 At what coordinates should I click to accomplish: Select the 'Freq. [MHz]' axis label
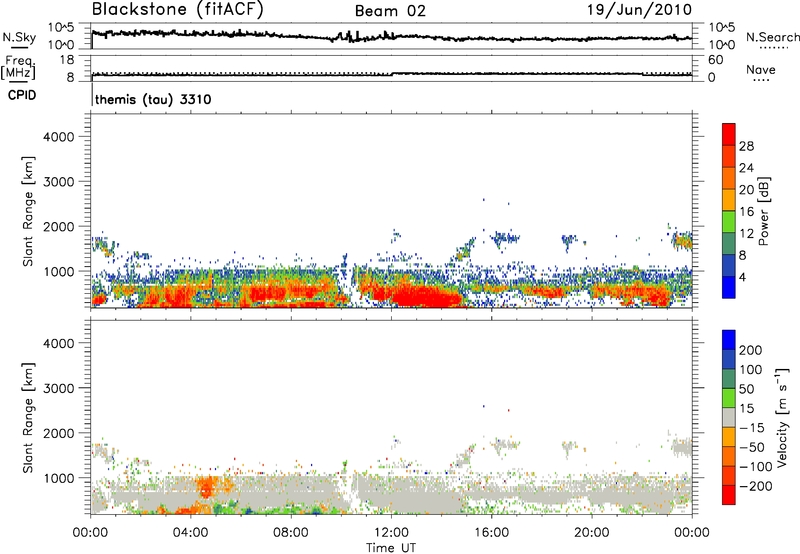point(19,67)
